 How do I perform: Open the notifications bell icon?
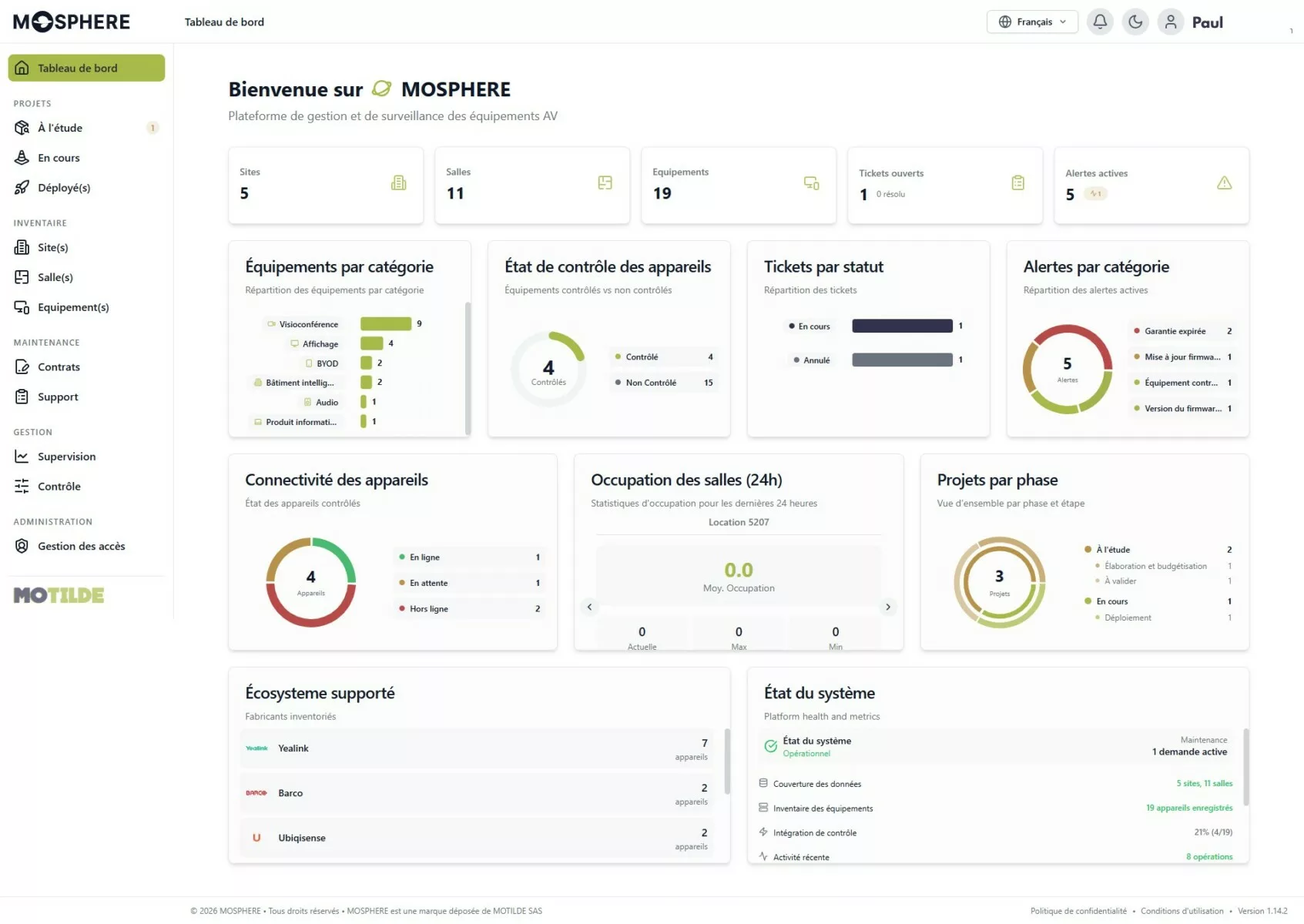click(1100, 22)
